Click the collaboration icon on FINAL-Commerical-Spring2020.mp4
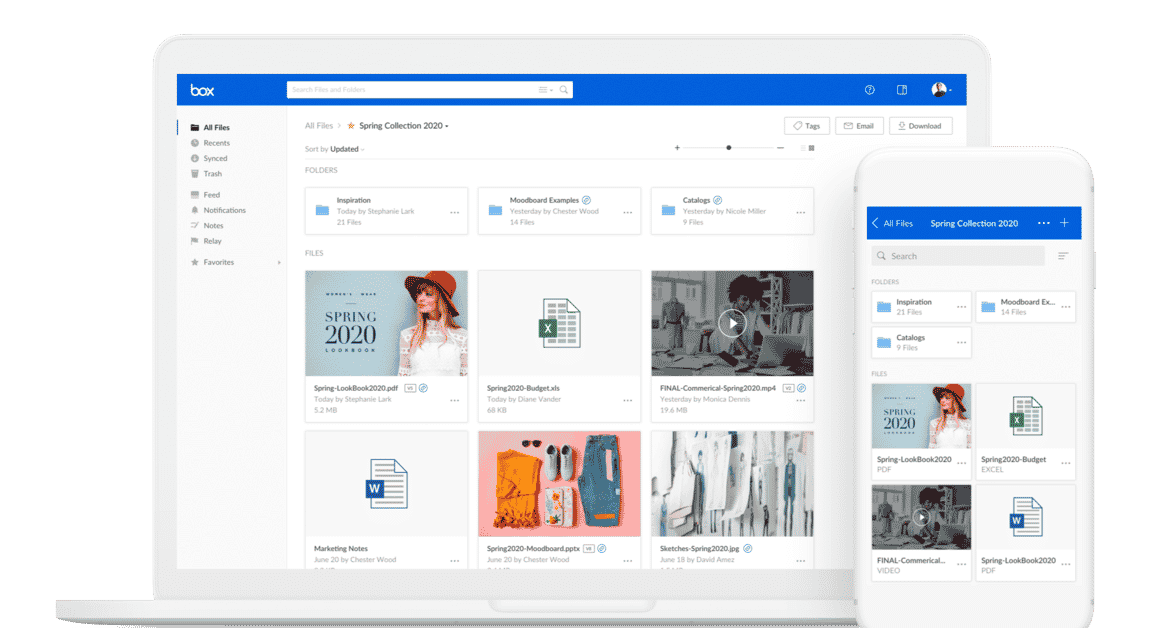 (x=802, y=388)
